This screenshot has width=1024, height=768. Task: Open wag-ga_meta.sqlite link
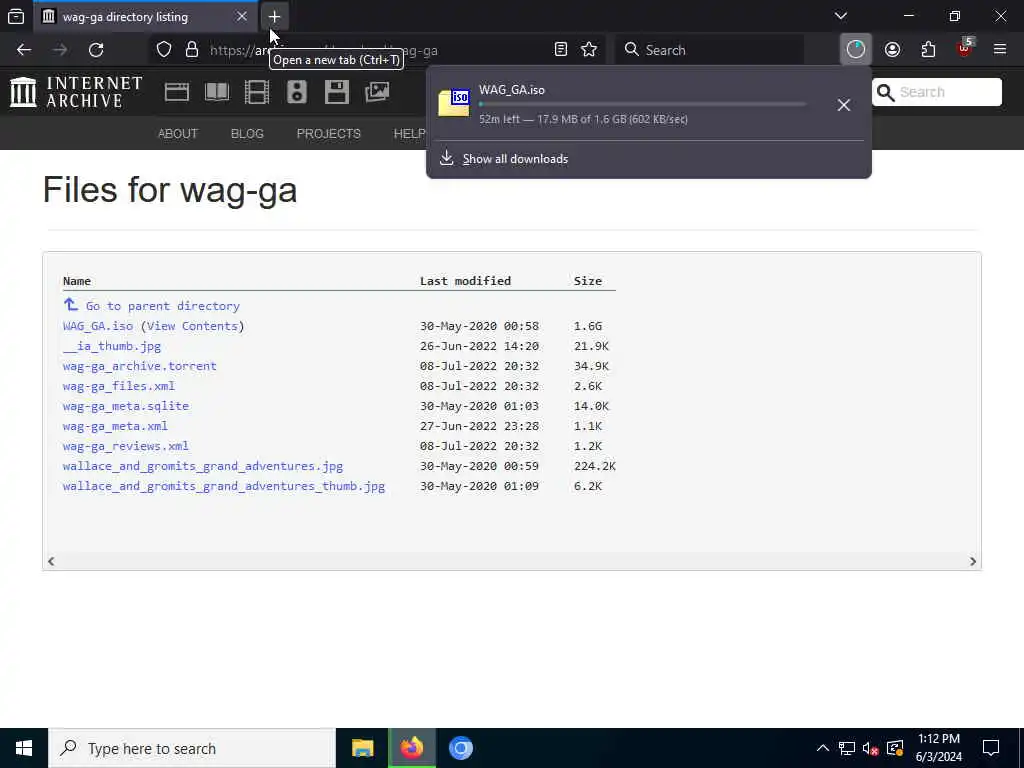[125, 406]
